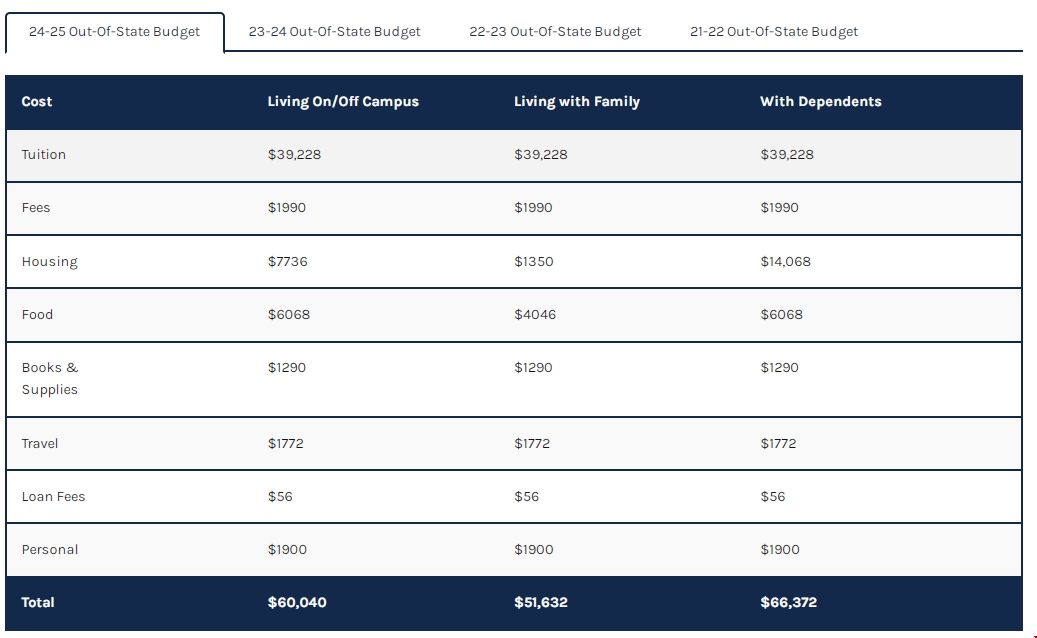Viewport: 1037px width, 638px height.
Task: Select the $14,068 housing value
Action: [785, 262]
